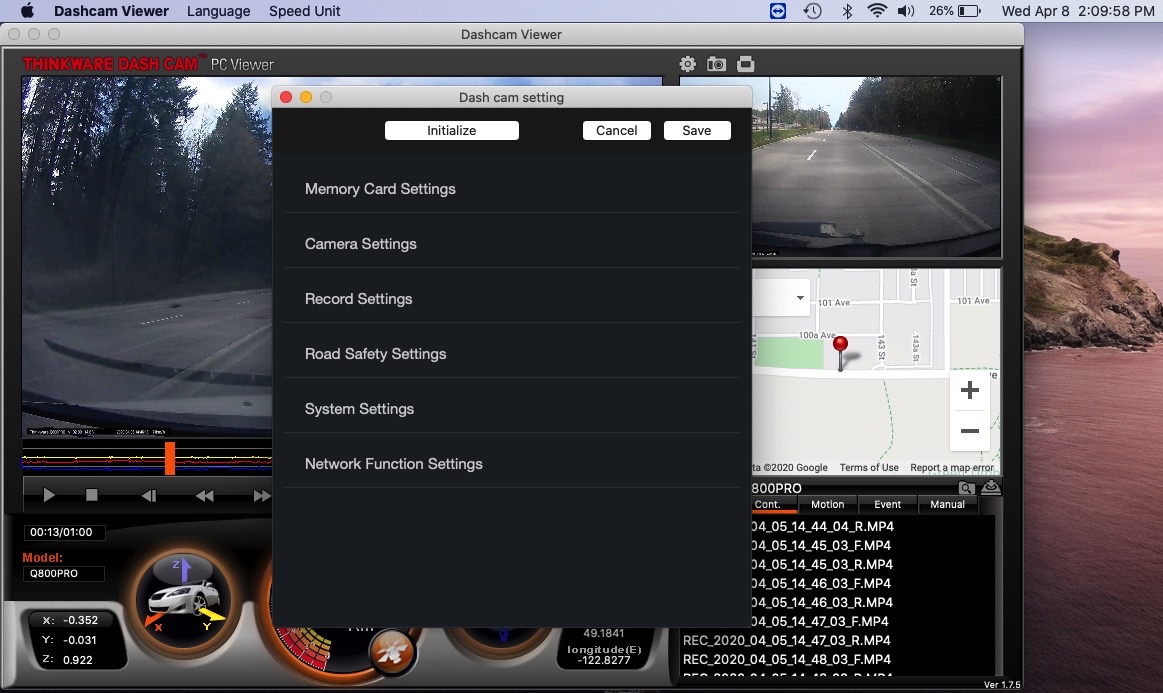Open Camera Settings section
Viewport: 1163px width, 693px height.
pos(512,244)
